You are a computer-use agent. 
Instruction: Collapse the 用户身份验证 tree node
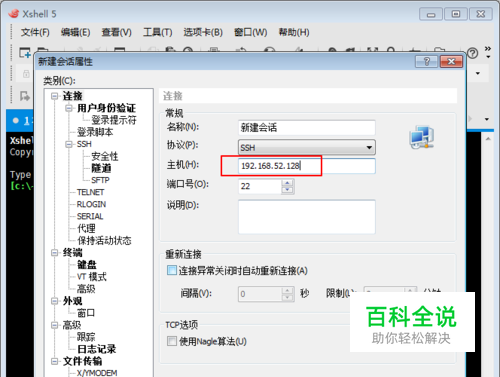69,108
